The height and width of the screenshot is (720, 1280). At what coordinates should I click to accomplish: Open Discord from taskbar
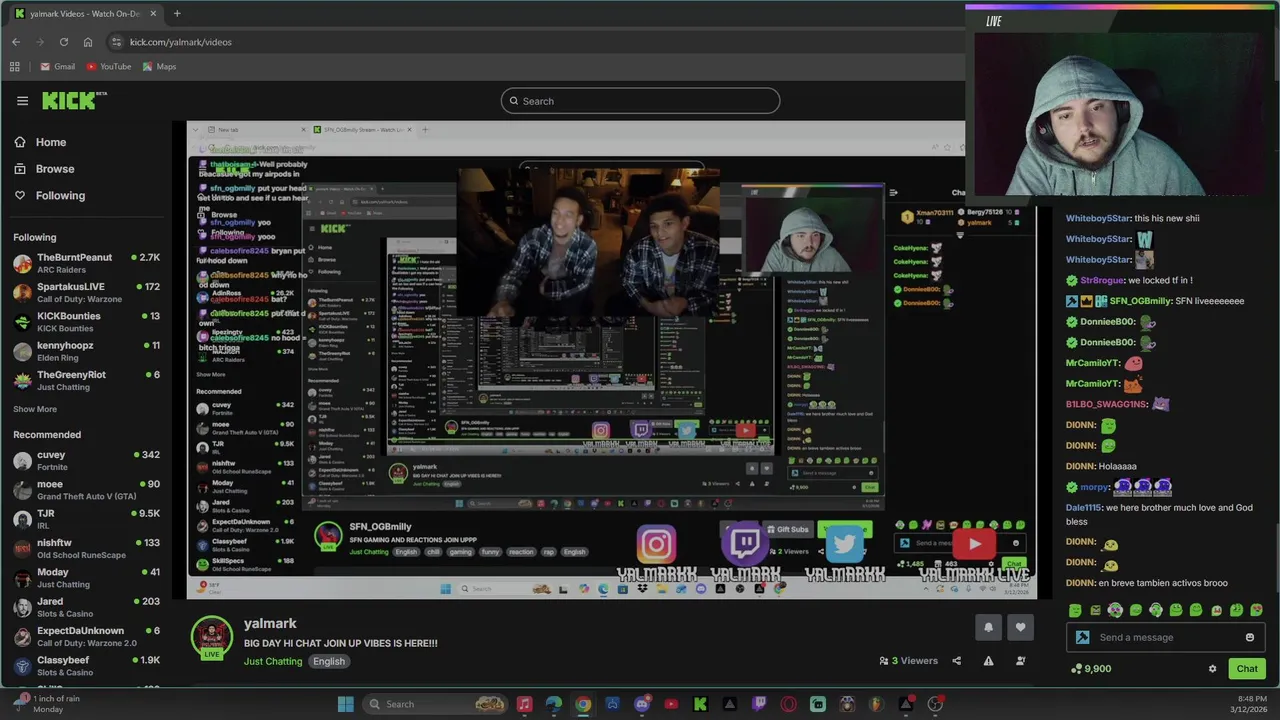[x=642, y=704]
